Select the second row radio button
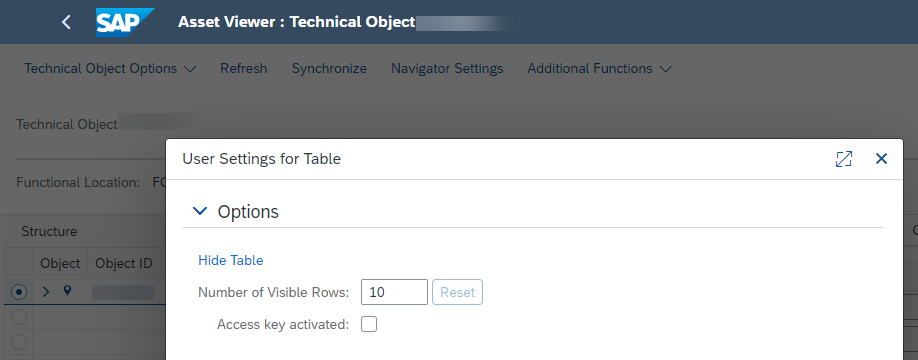Viewport: 918px width, 360px height. tap(19, 317)
